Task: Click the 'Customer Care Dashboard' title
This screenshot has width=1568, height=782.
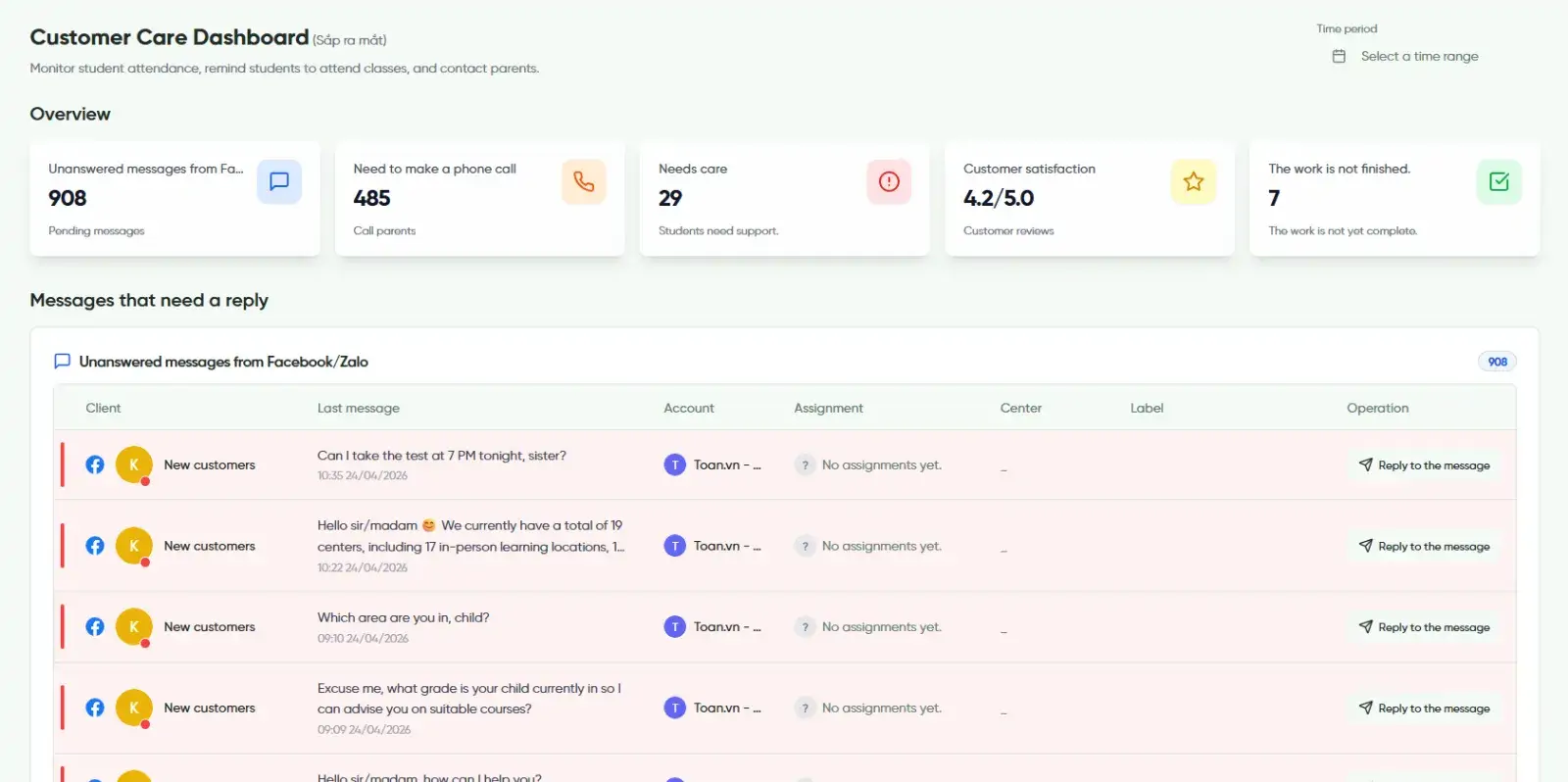Action: click(170, 37)
